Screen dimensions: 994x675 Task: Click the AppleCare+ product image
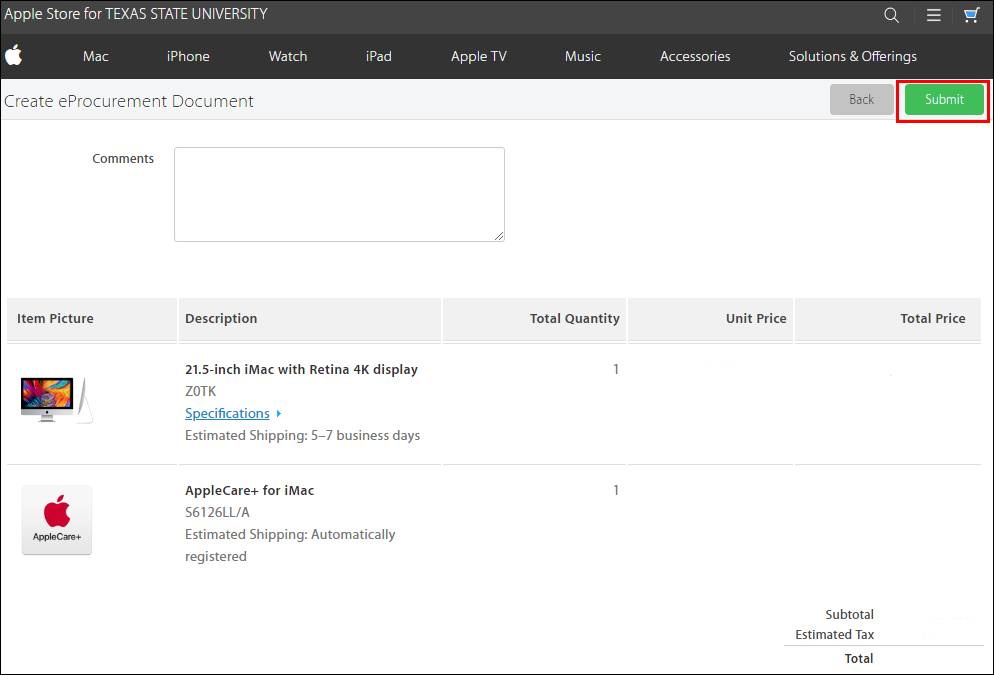[56, 520]
